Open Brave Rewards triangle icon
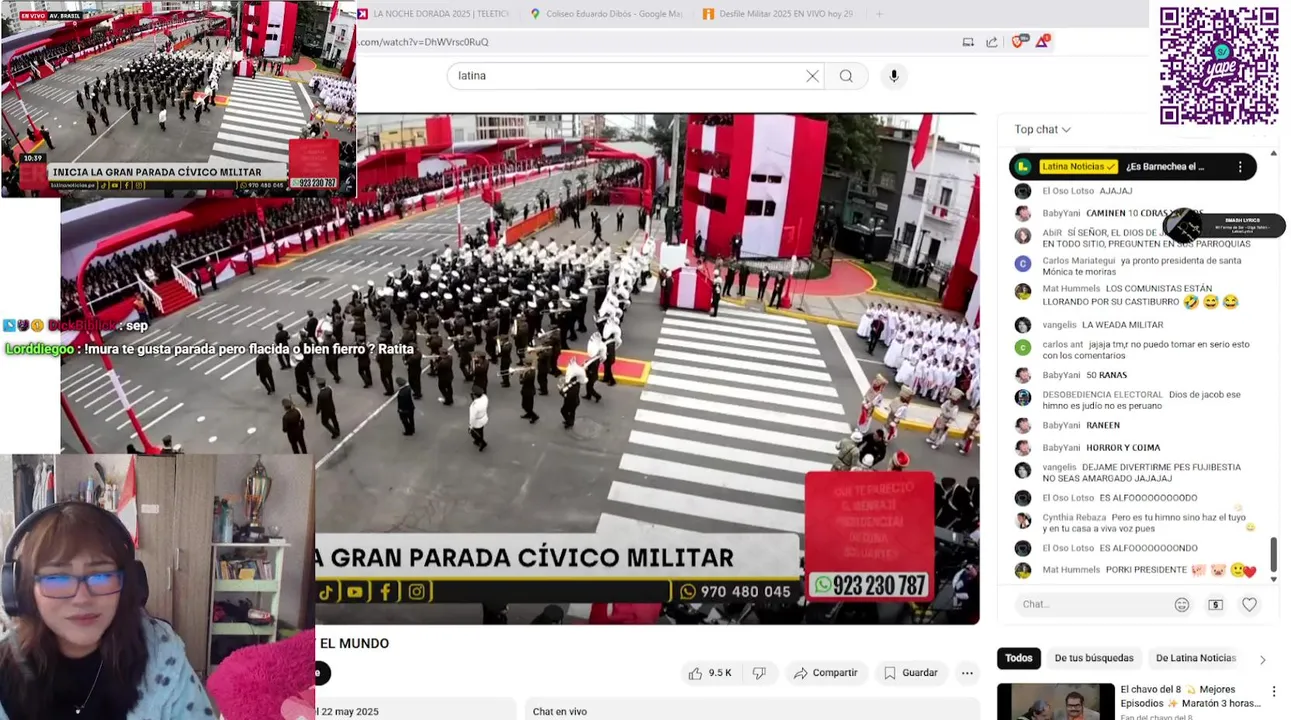Image resolution: width=1291 pixels, height=720 pixels. click(x=1043, y=41)
